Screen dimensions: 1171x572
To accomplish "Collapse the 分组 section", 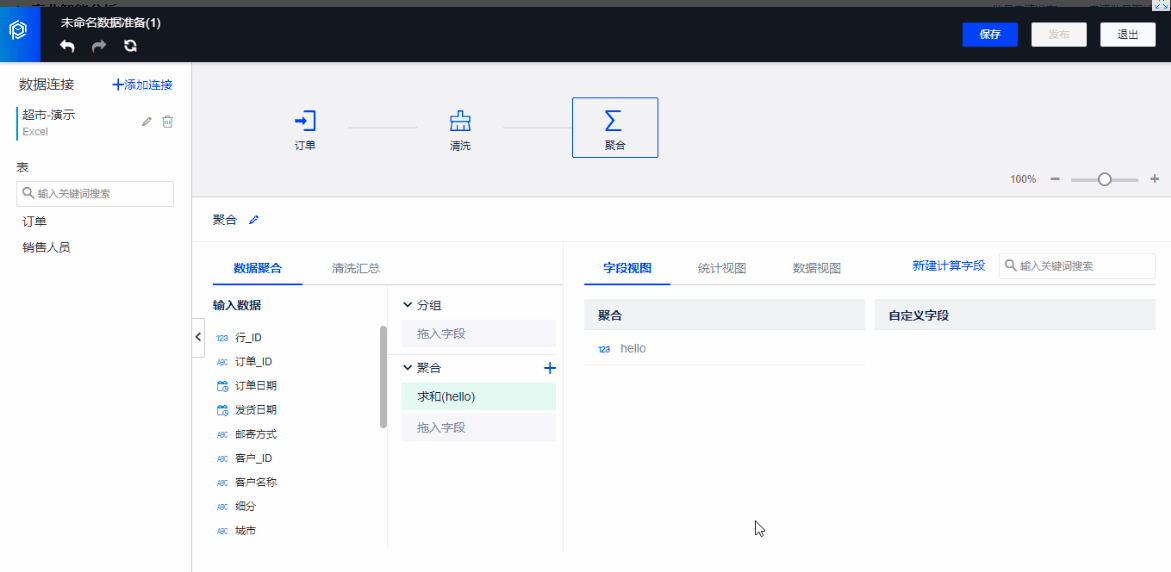I will tap(407, 305).
